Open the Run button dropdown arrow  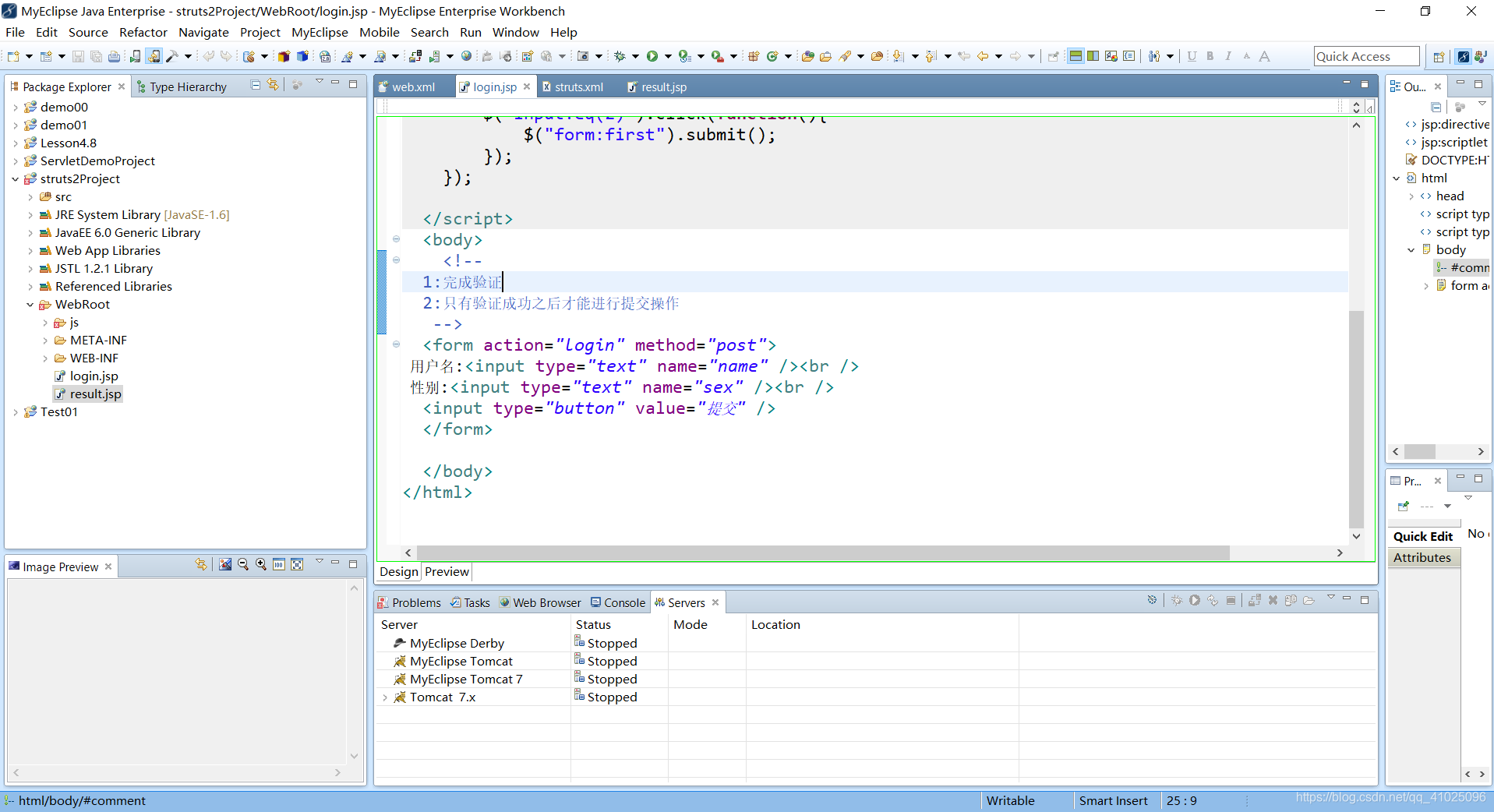[x=668, y=56]
